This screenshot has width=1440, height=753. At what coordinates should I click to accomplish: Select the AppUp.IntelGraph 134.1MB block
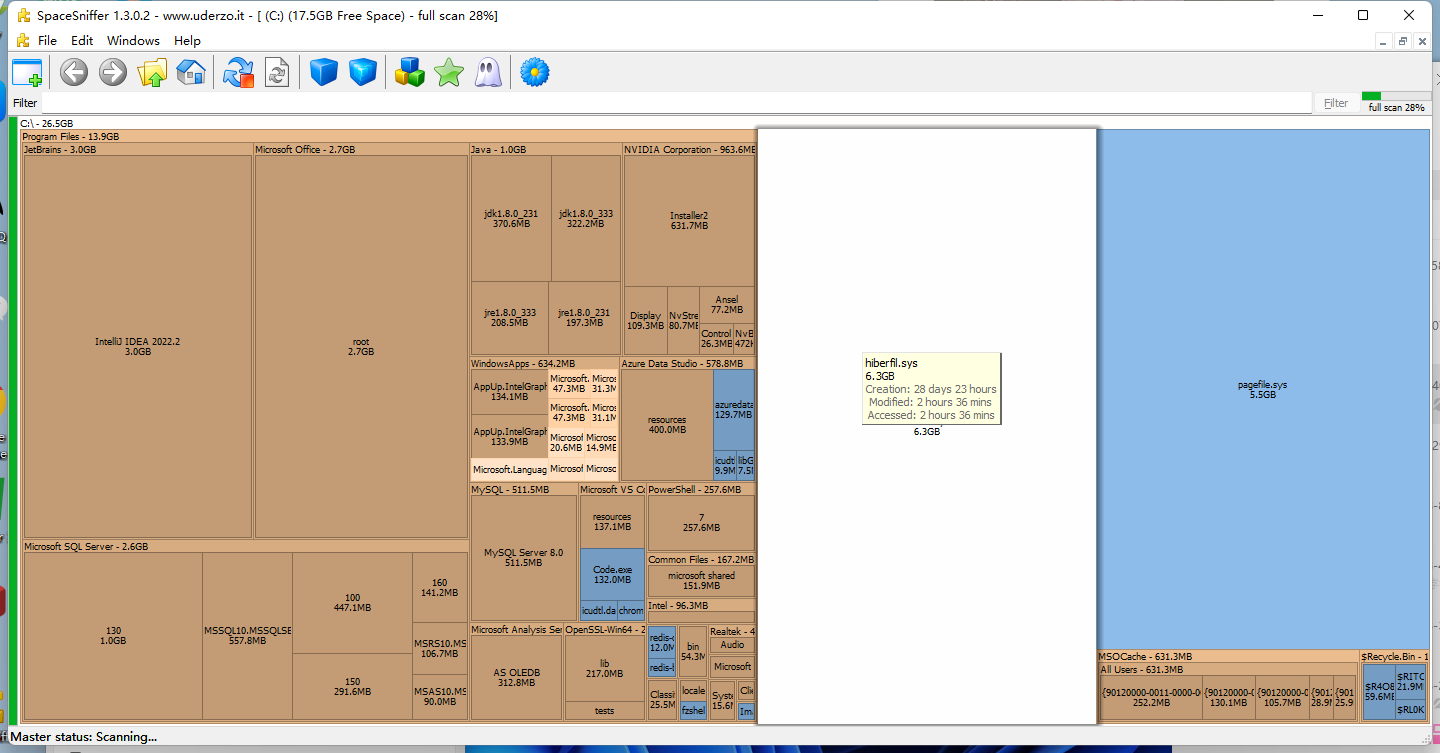coord(509,391)
